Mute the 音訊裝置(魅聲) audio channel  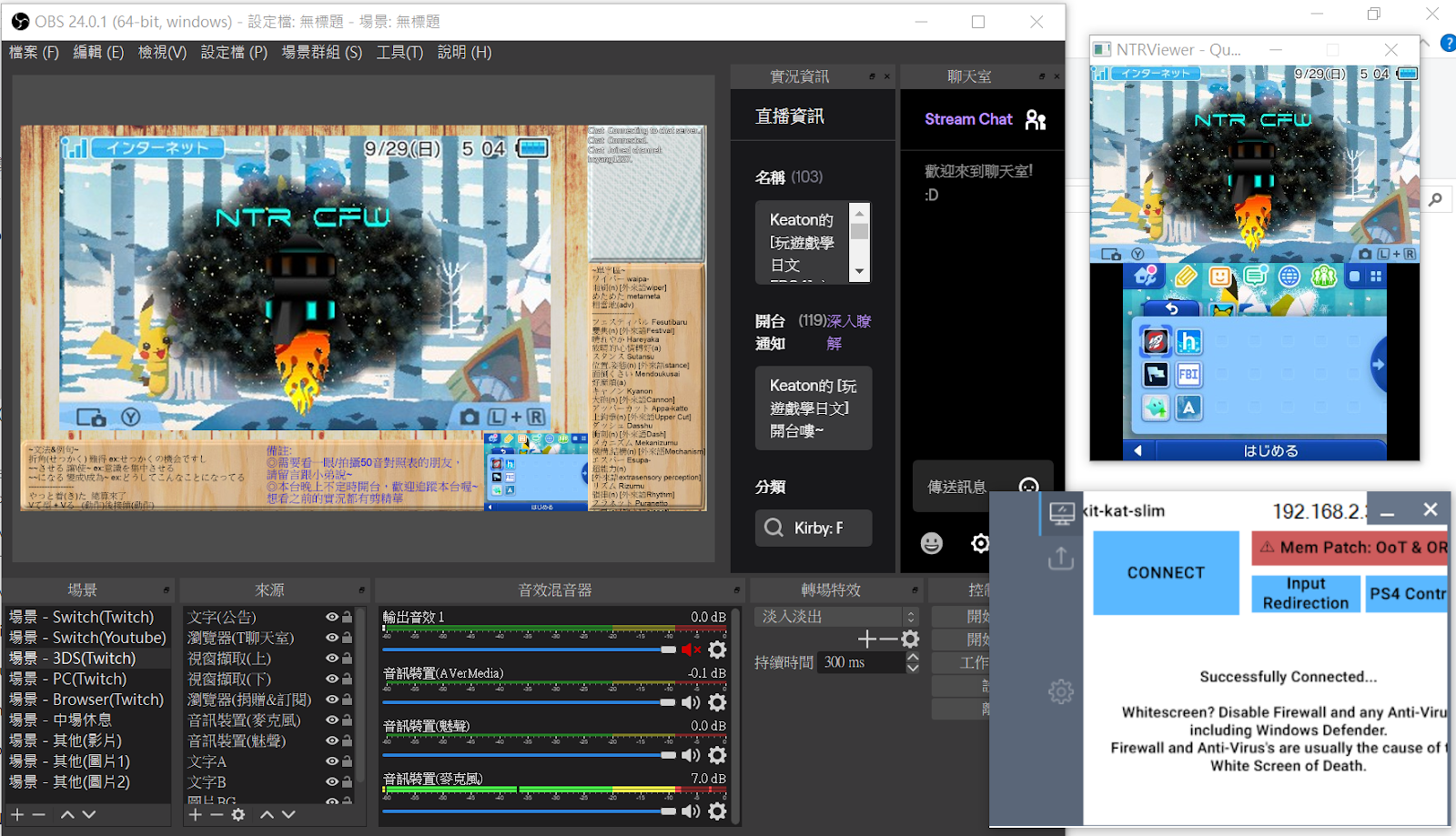tap(692, 755)
